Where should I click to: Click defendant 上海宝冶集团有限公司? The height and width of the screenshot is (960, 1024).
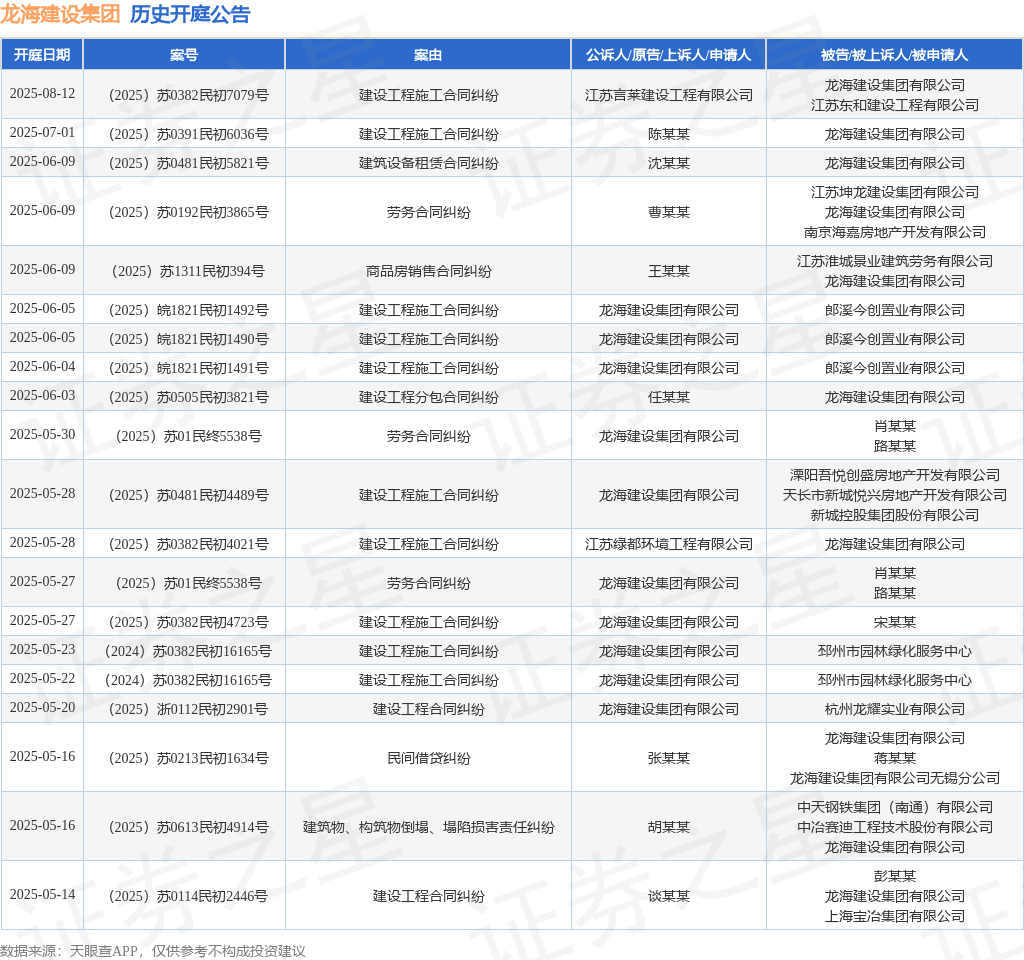[x=895, y=916]
